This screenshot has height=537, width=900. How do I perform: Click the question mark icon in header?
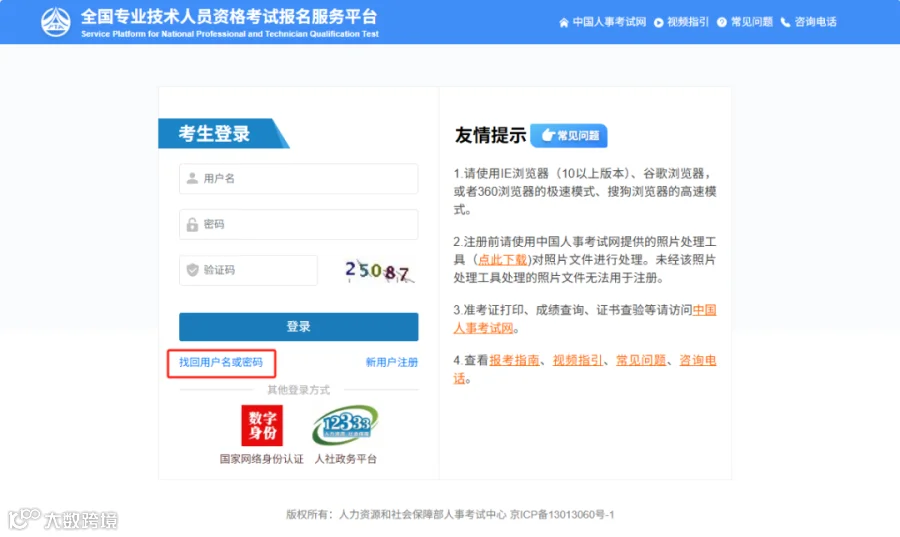click(x=721, y=22)
